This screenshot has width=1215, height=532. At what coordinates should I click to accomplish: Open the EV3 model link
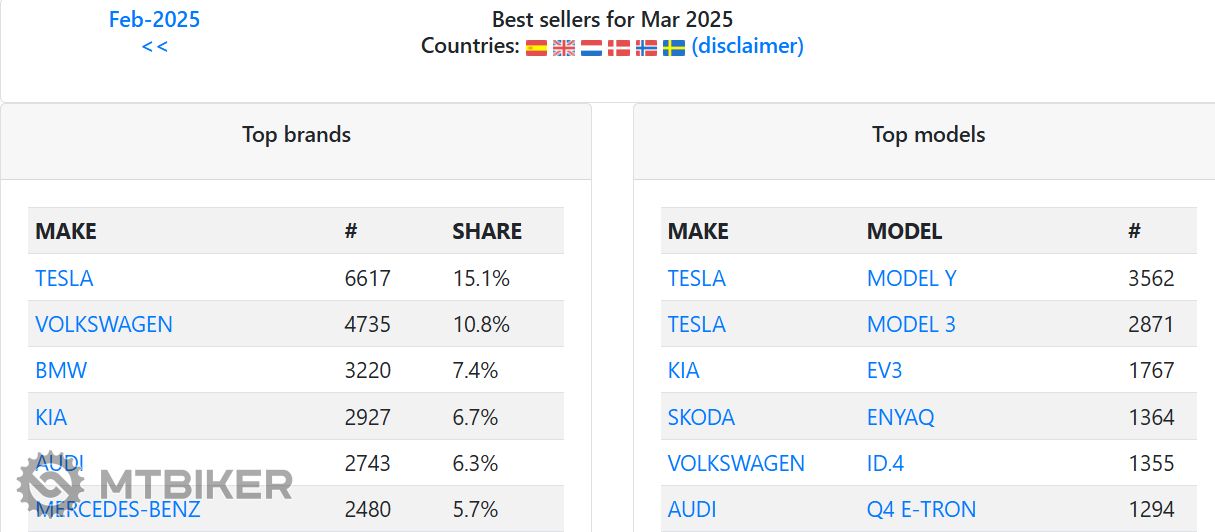(x=884, y=370)
